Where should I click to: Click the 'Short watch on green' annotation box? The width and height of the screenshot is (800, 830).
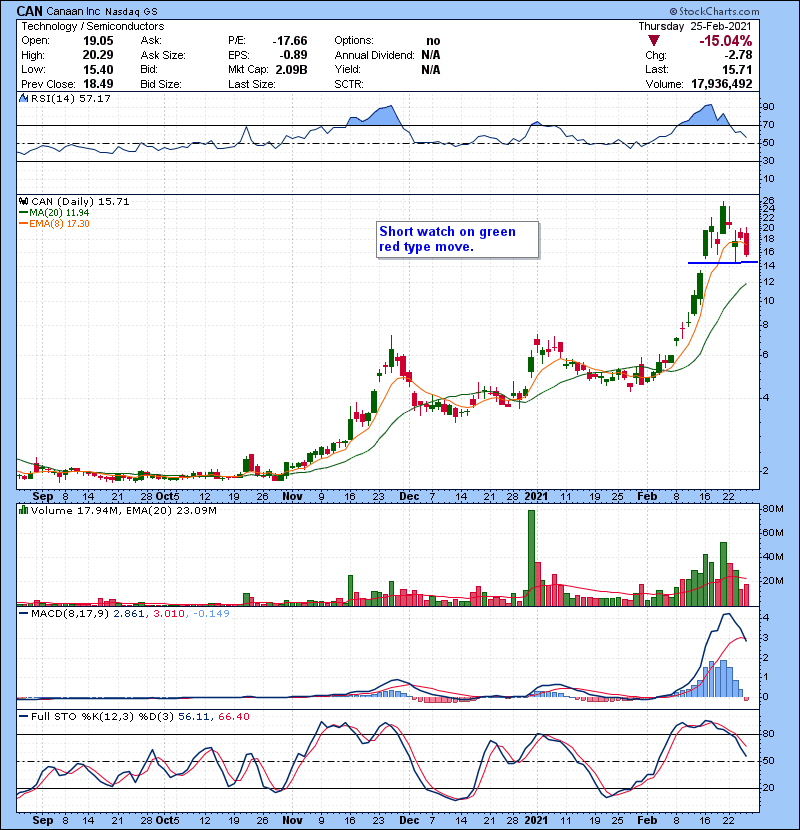point(457,240)
